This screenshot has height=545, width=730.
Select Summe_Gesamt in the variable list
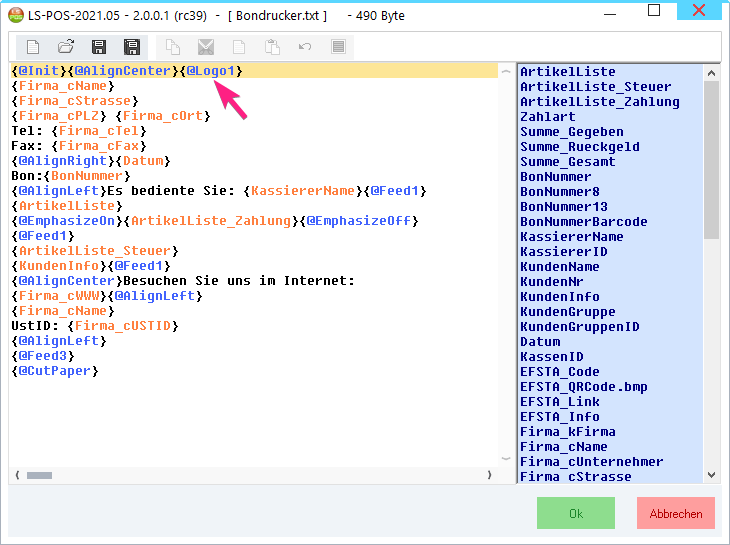[568, 161]
